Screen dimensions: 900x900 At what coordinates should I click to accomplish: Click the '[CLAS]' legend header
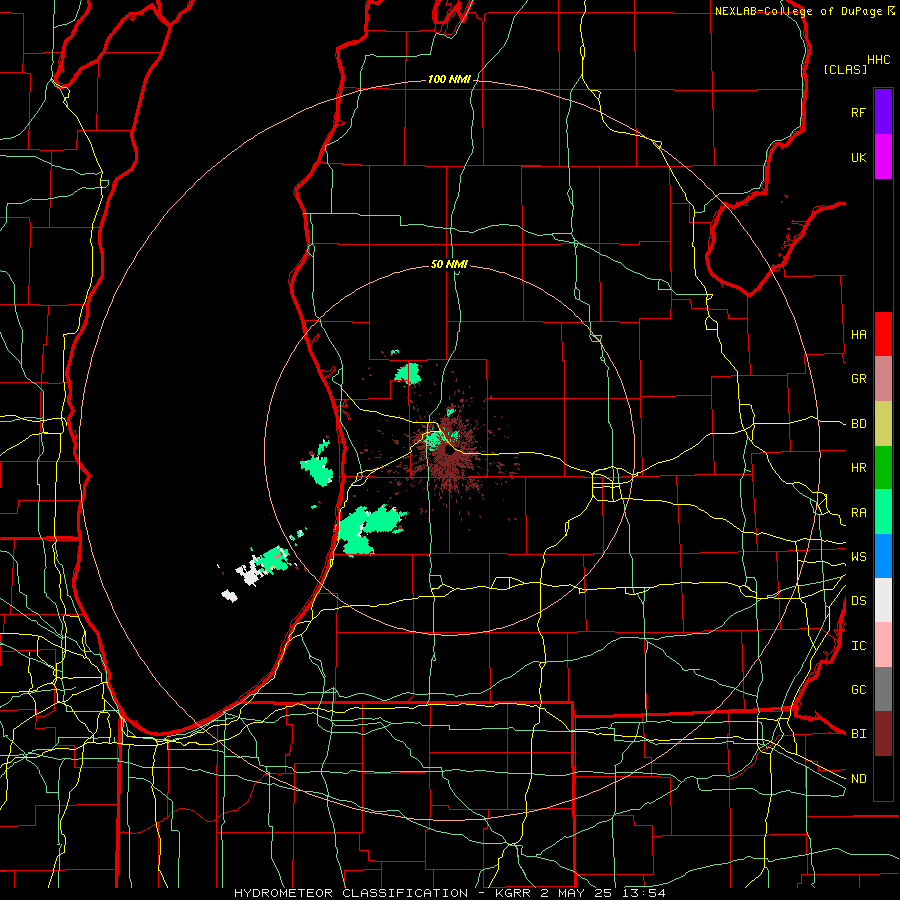845,69
